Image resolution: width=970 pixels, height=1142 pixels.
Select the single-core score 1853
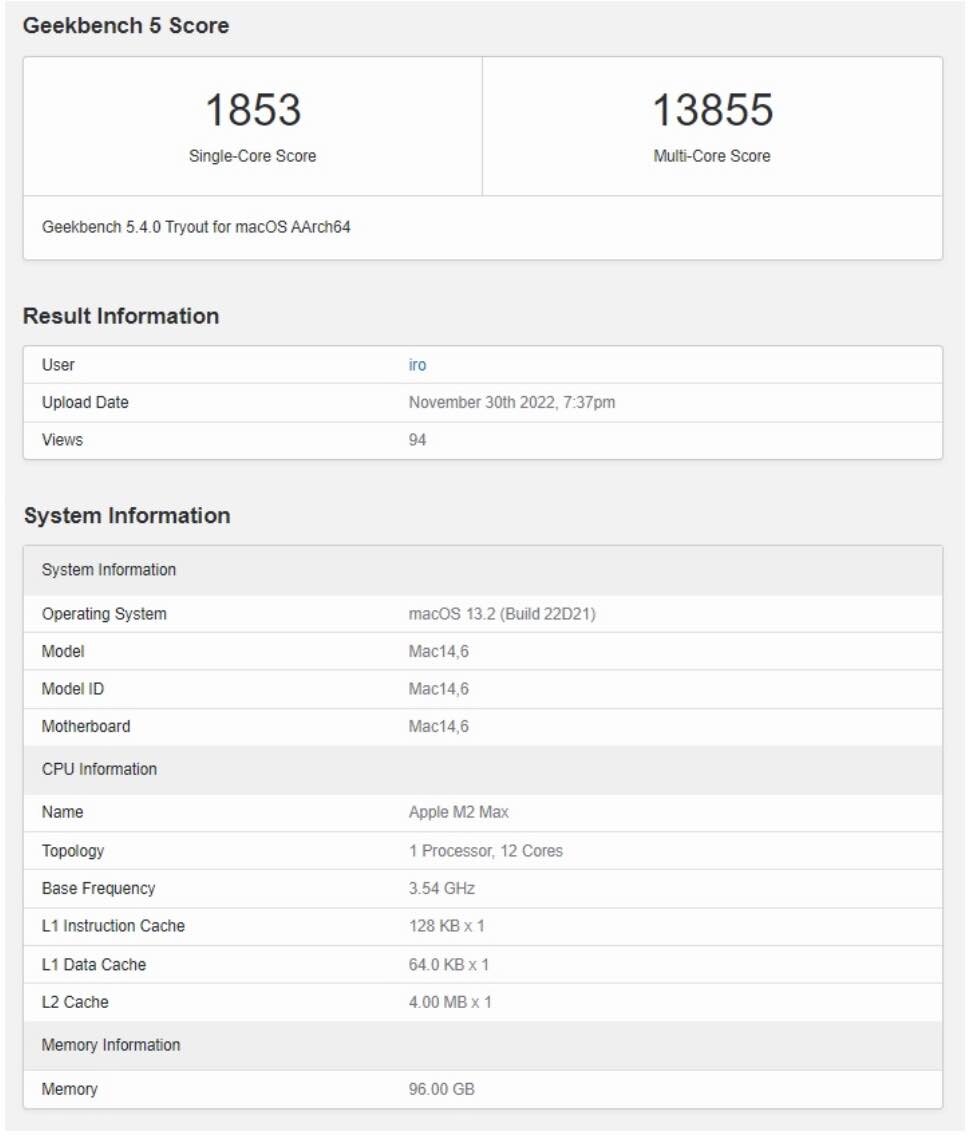(253, 110)
